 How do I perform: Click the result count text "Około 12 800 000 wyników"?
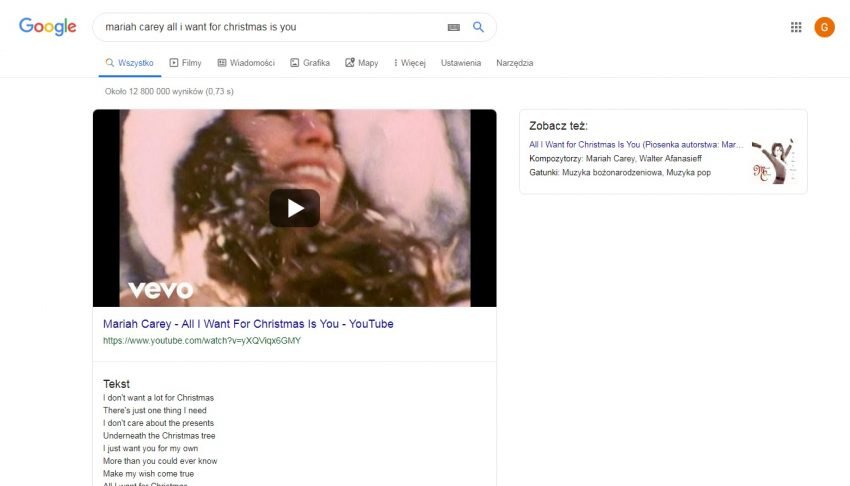point(153,92)
